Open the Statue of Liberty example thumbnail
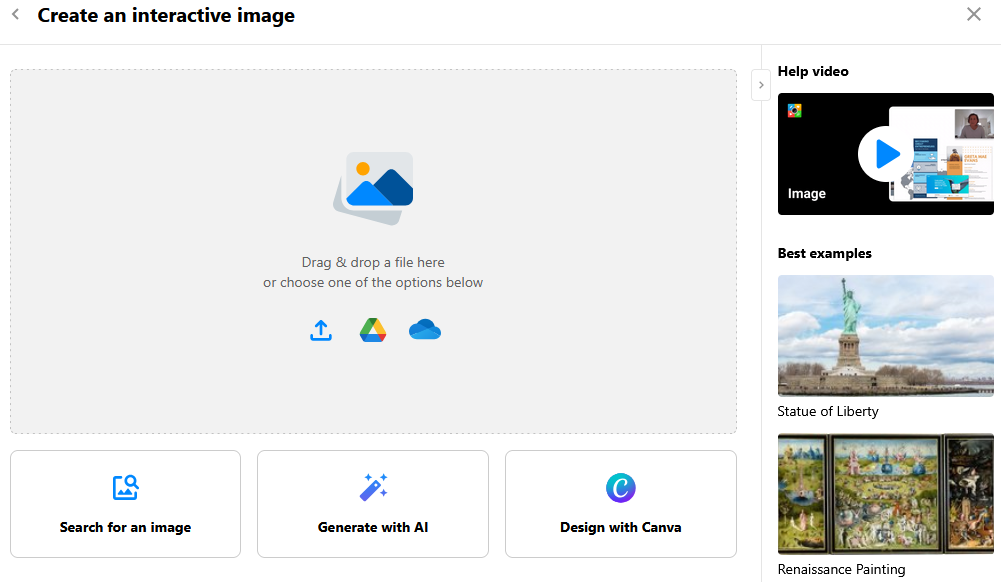 [x=885, y=336]
